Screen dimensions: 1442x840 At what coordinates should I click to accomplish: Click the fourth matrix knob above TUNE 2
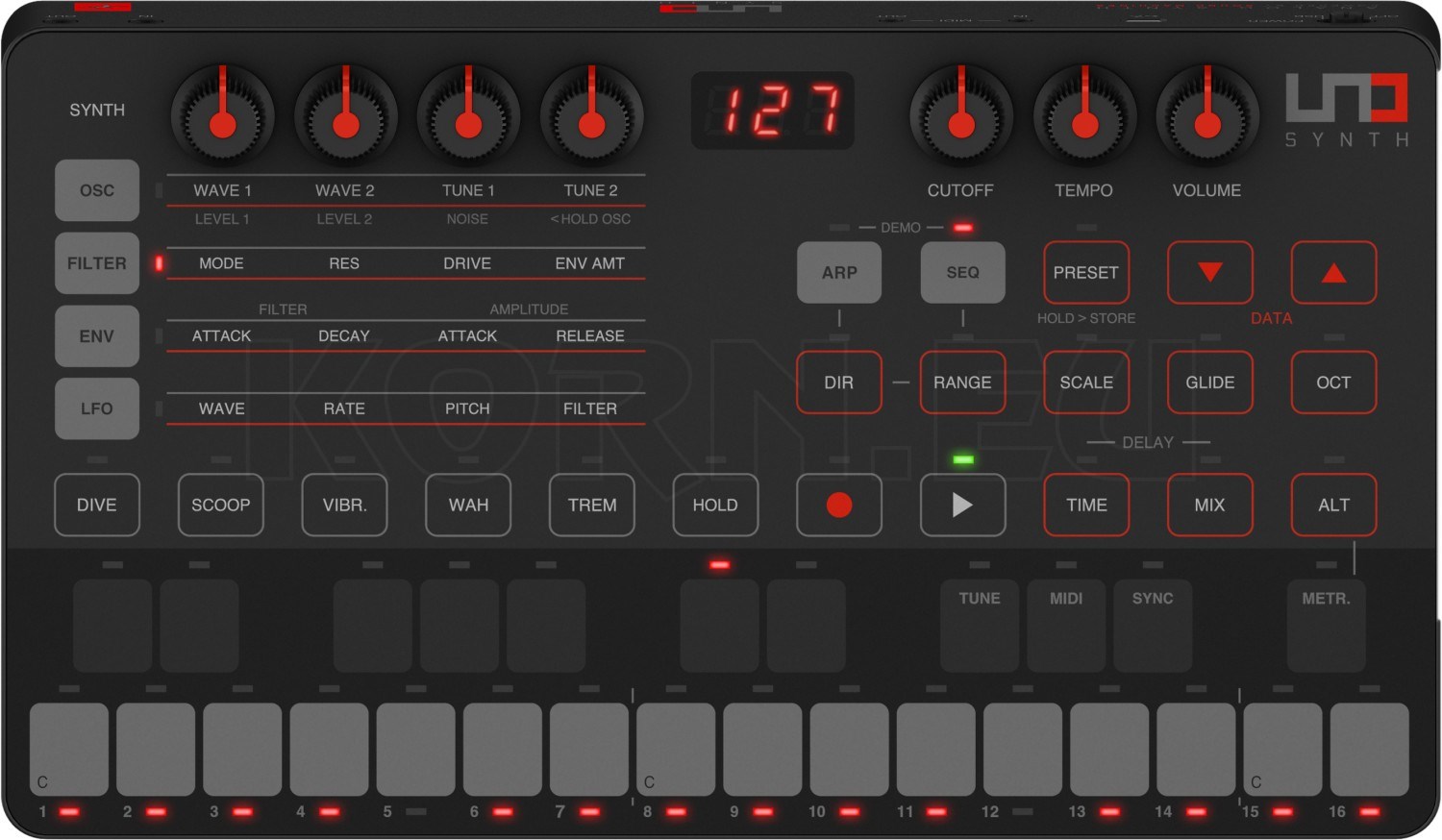pos(591,117)
